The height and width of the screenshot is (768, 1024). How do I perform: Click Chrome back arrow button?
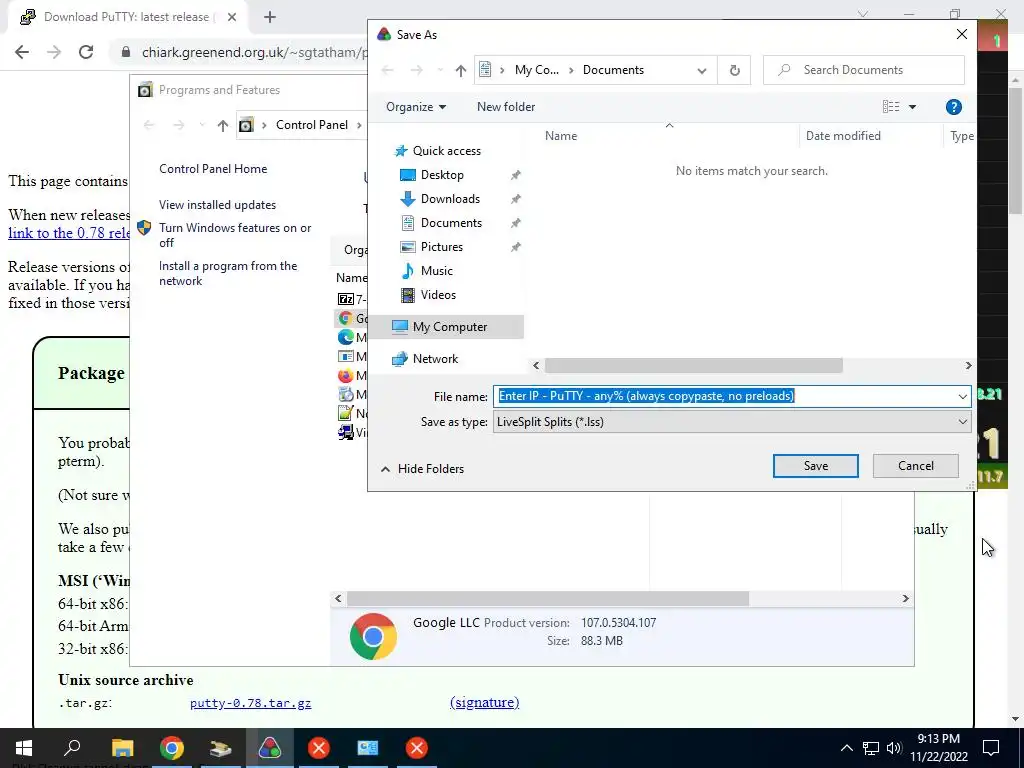pyautogui.click(x=22, y=52)
